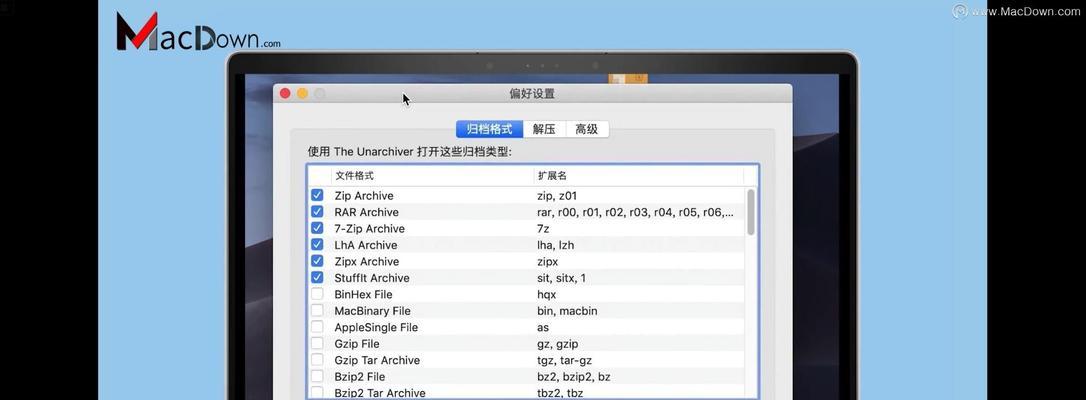Switch to the 归档格式 tab
Viewport: 1086px width, 400px height.
pyautogui.click(x=490, y=129)
